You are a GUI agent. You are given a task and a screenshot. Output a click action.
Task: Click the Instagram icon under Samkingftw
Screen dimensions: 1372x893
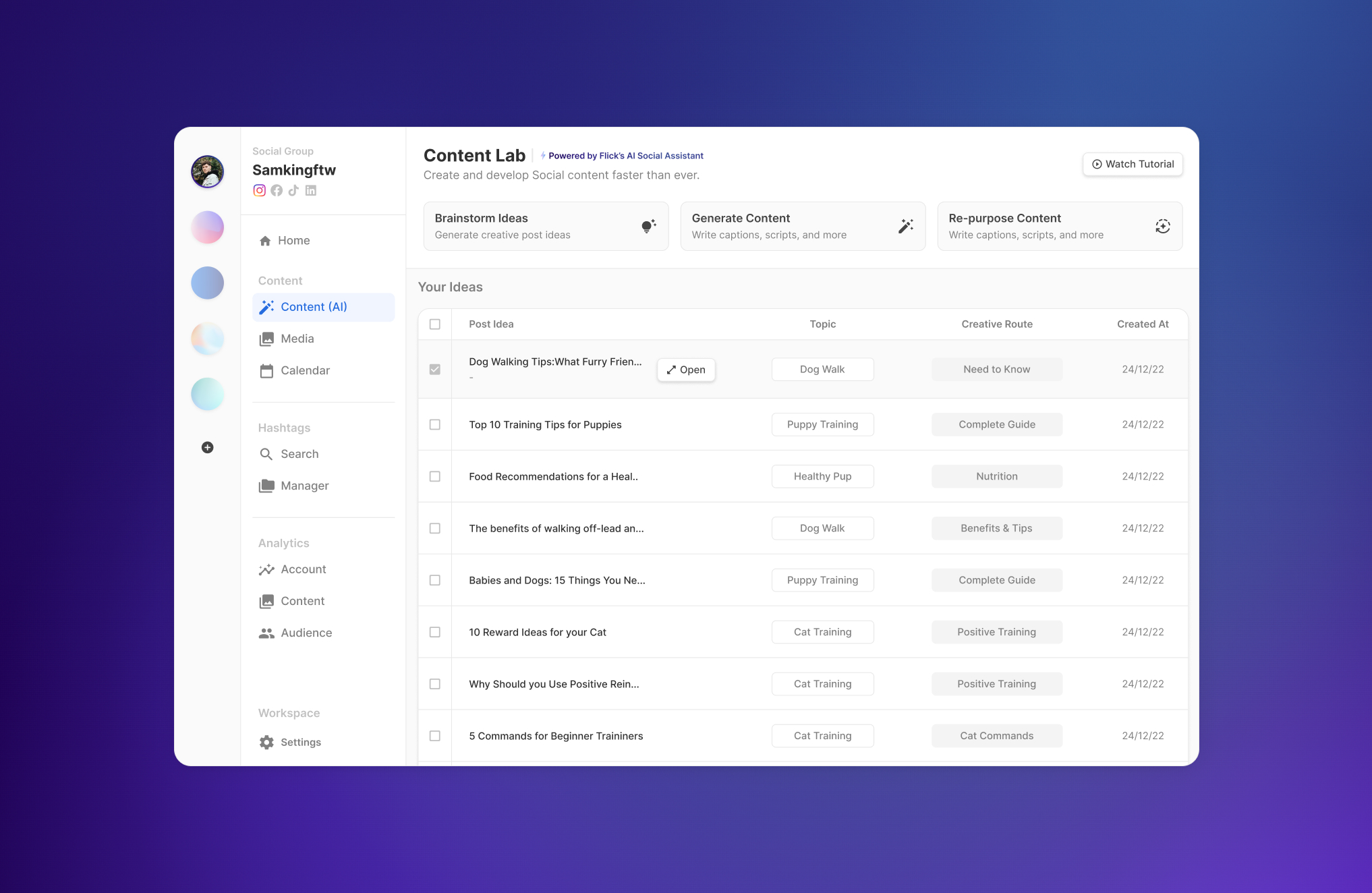pyautogui.click(x=259, y=190)
